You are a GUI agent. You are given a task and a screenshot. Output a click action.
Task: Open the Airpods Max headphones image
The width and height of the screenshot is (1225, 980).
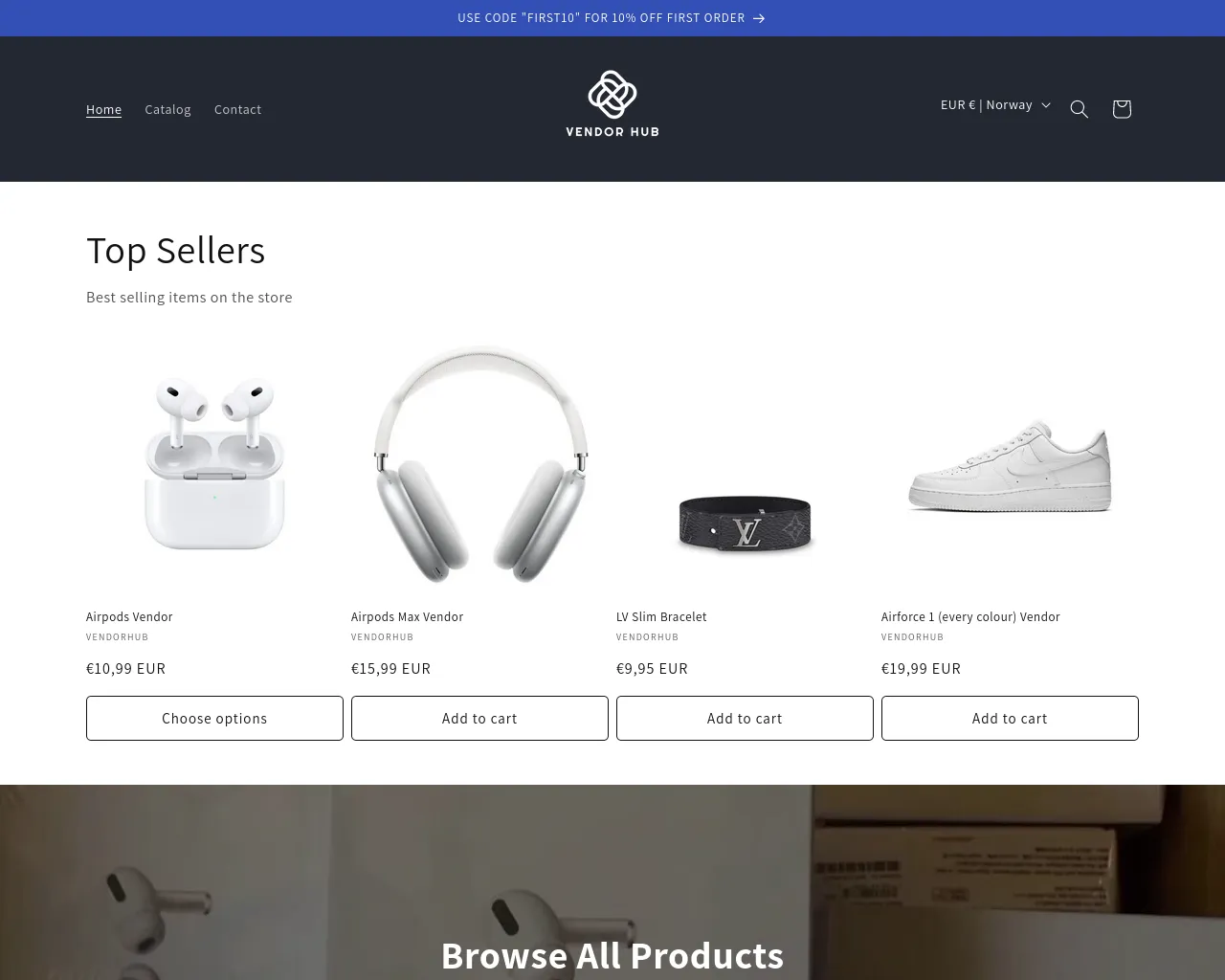(479, 464)
